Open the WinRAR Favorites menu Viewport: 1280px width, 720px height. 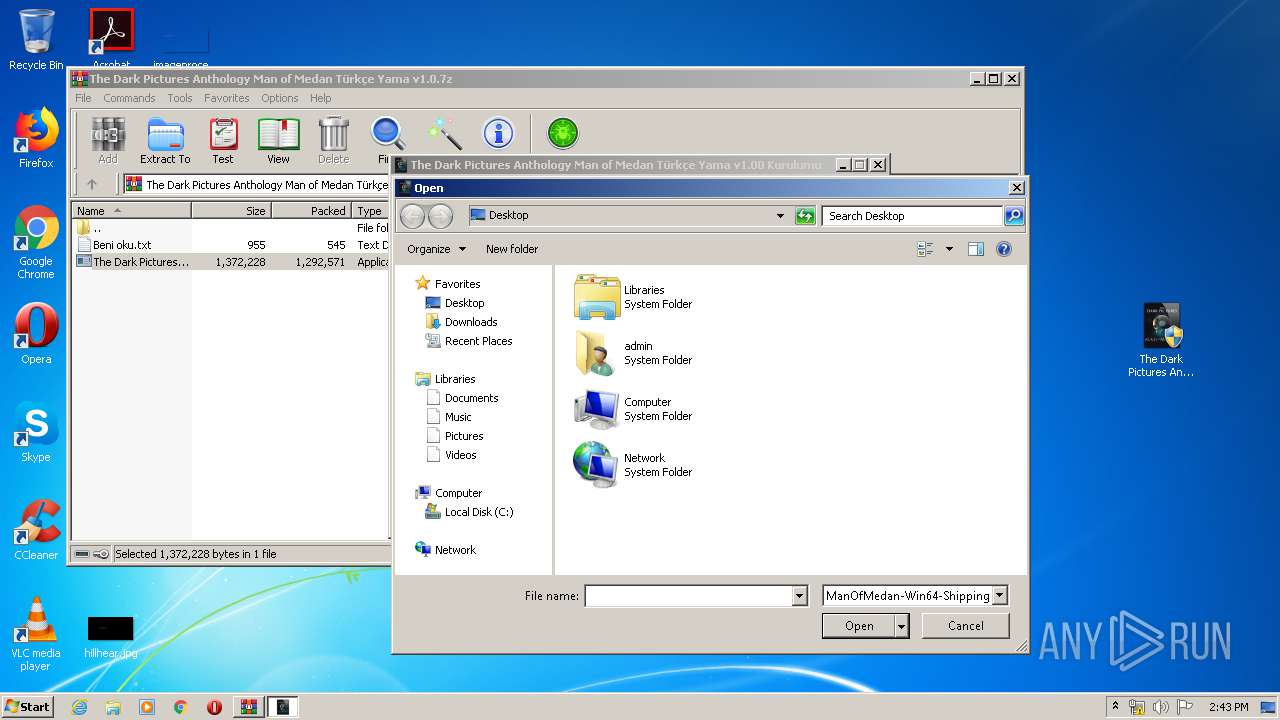point(227,98)
